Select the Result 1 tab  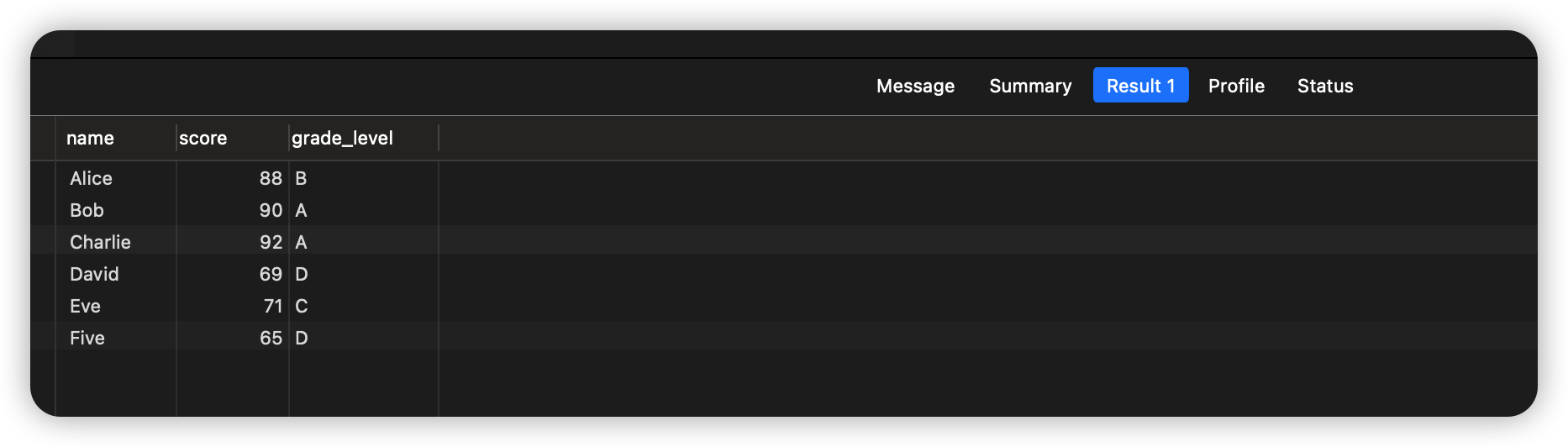pos(1140,86)
